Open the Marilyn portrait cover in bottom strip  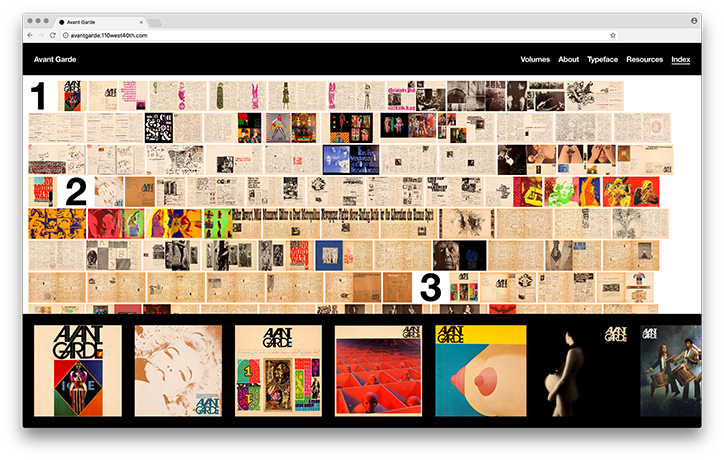pyautogui.click(x=178, y=370)
